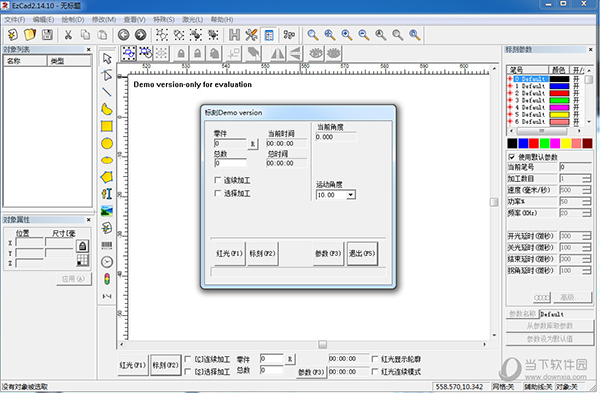Pick the blue swatch in pen palette

pos(523,144)
